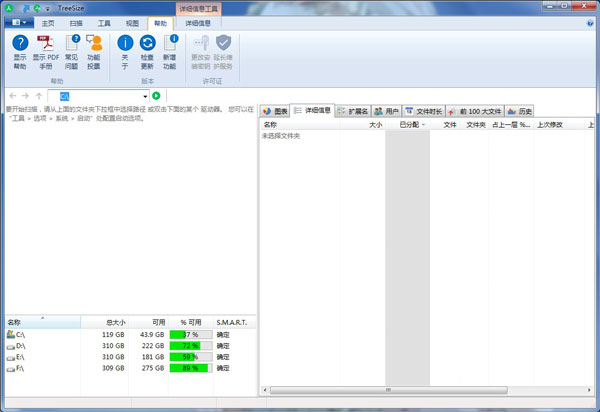600x412 pixels.
Task: Click the help question mark at ribbon's right end
Action: [x=590, y=23]
